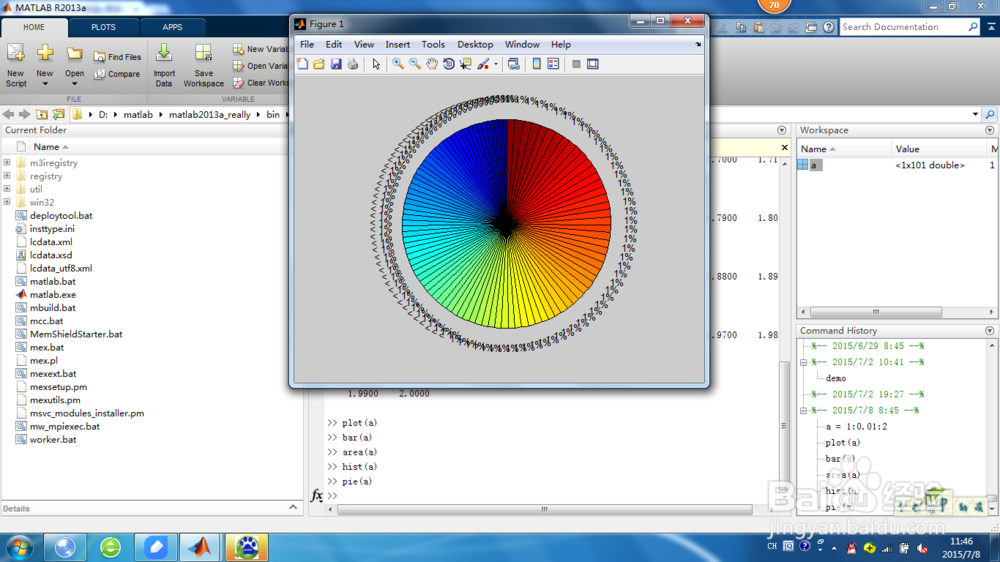
Task: Open the Window menu in Figure 1
Action: pos(522,45)
